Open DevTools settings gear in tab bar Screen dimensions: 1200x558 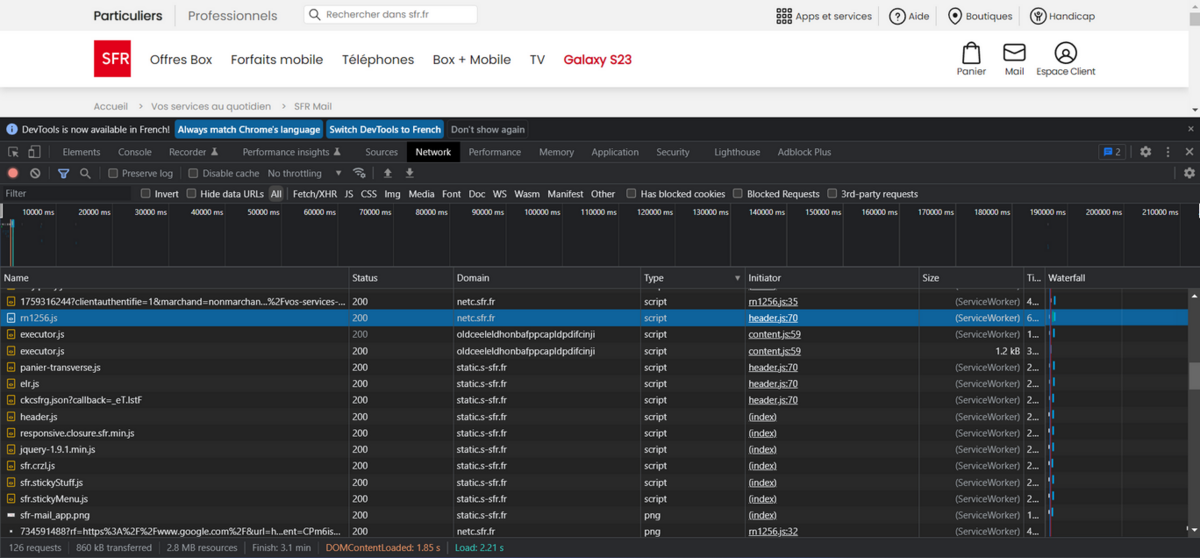[x=1146, y=152]
